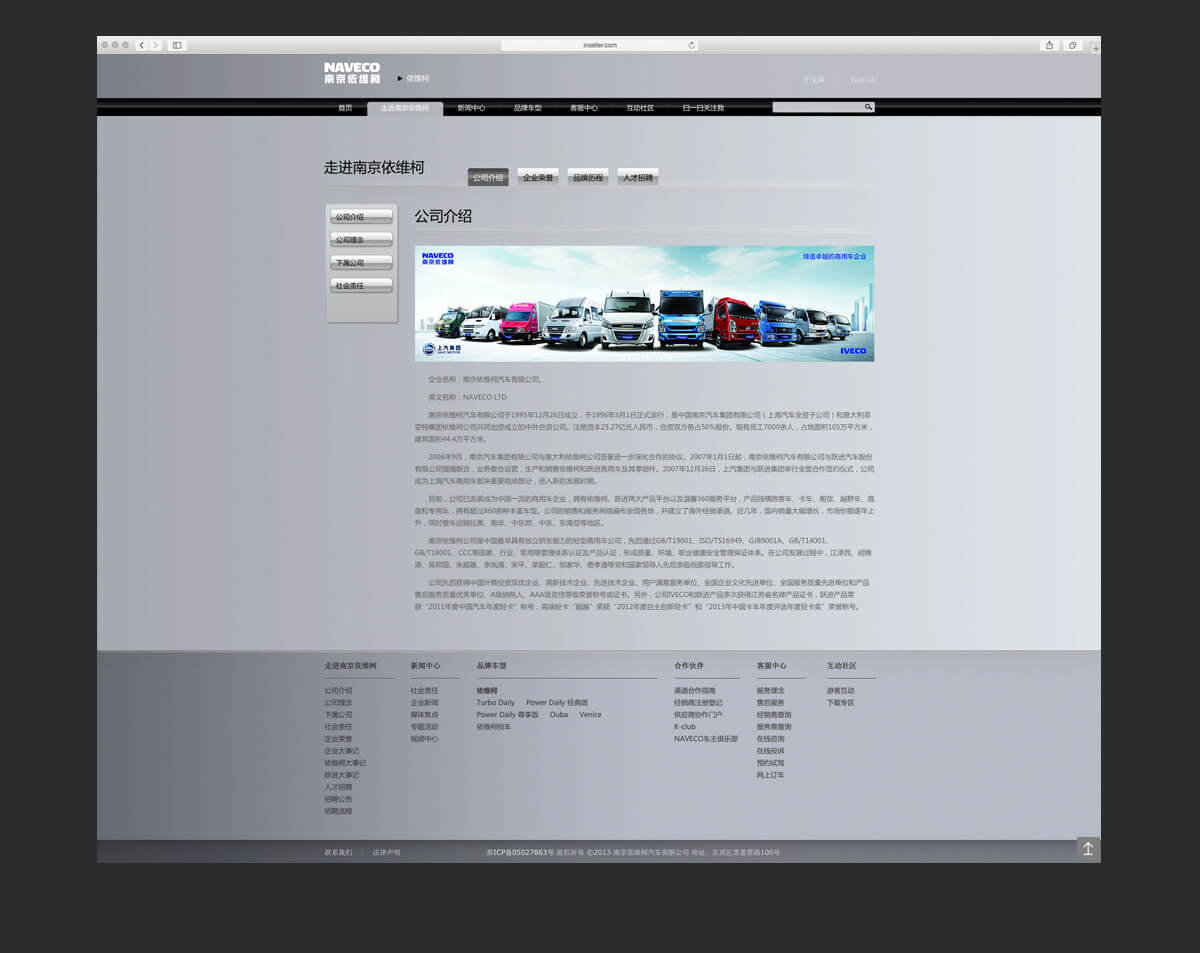Switch to the 人才招聘 tab

click(638, 177)
